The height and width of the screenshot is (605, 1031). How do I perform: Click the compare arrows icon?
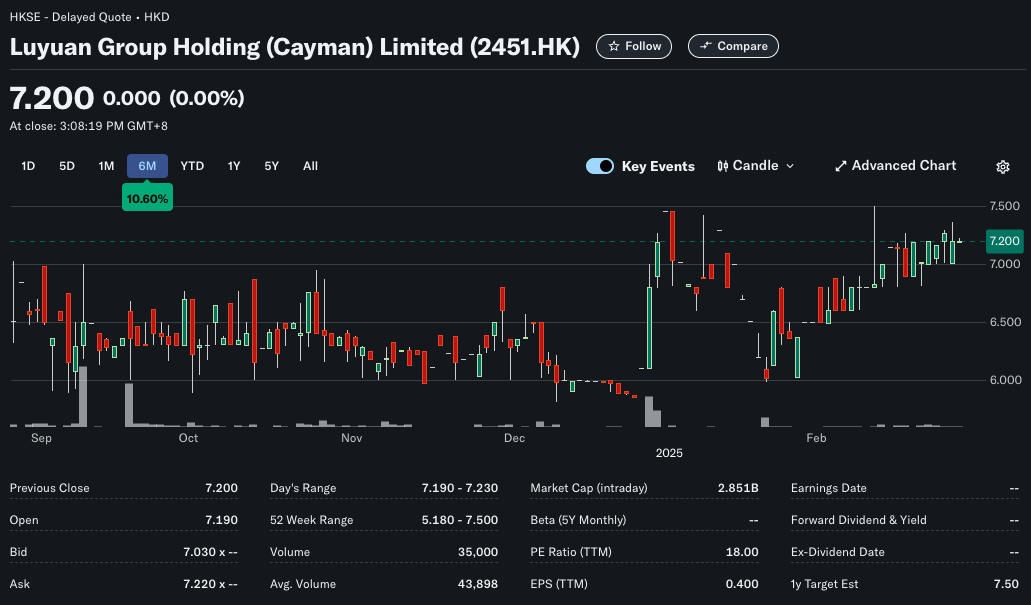coord(706,46)
